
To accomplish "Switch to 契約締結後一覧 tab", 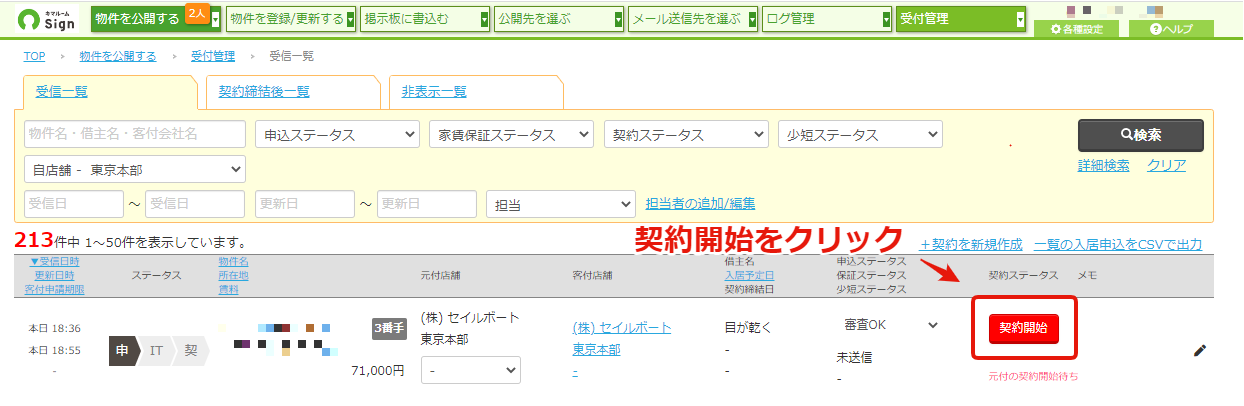I will point(264,92).
